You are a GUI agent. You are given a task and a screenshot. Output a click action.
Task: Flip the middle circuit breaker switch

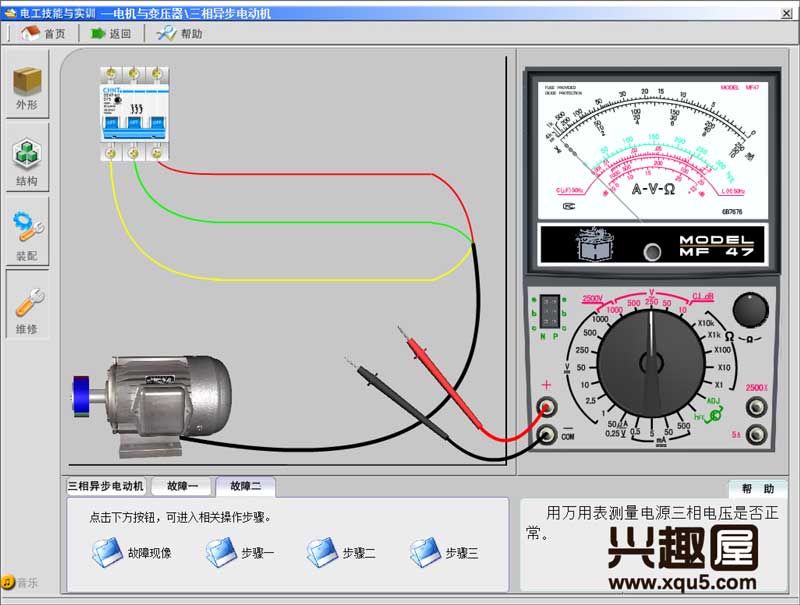pos(134,122)
